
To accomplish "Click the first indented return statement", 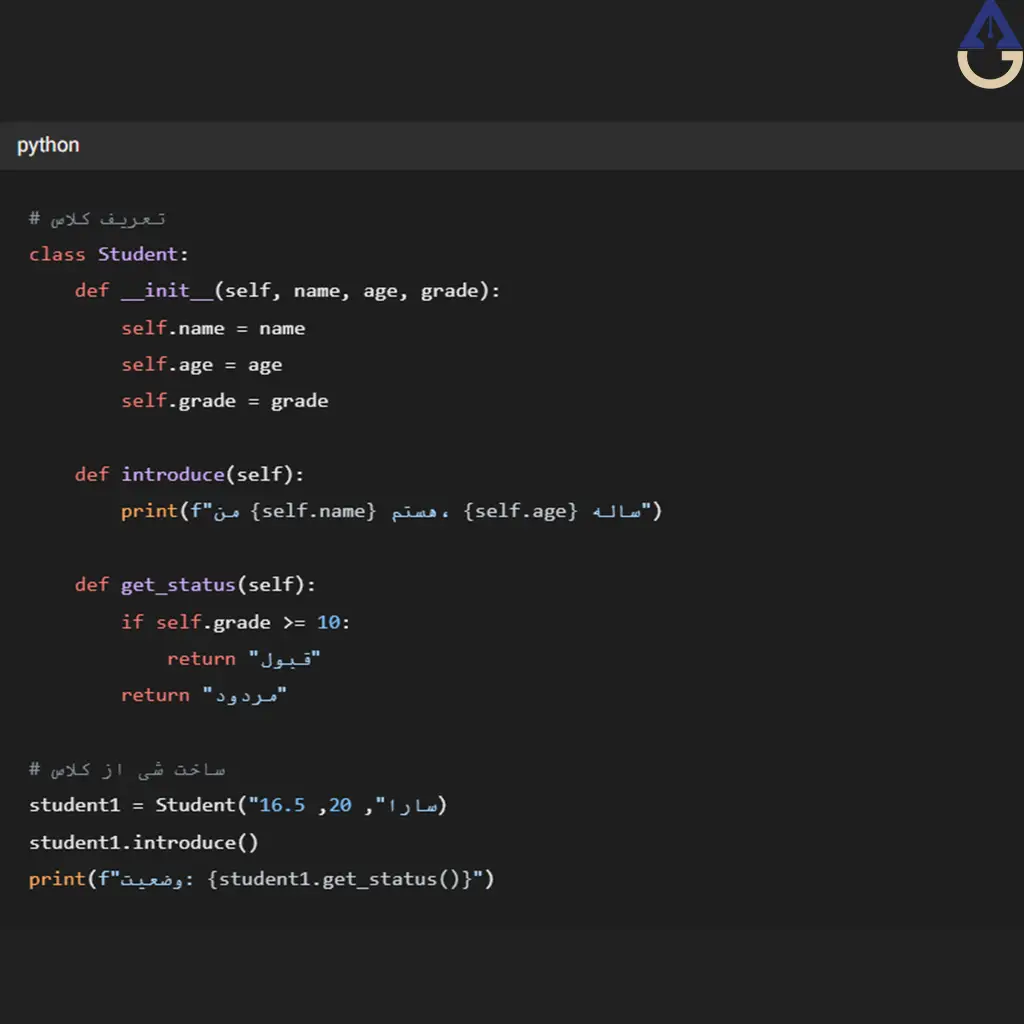I will tap(244, 658).
